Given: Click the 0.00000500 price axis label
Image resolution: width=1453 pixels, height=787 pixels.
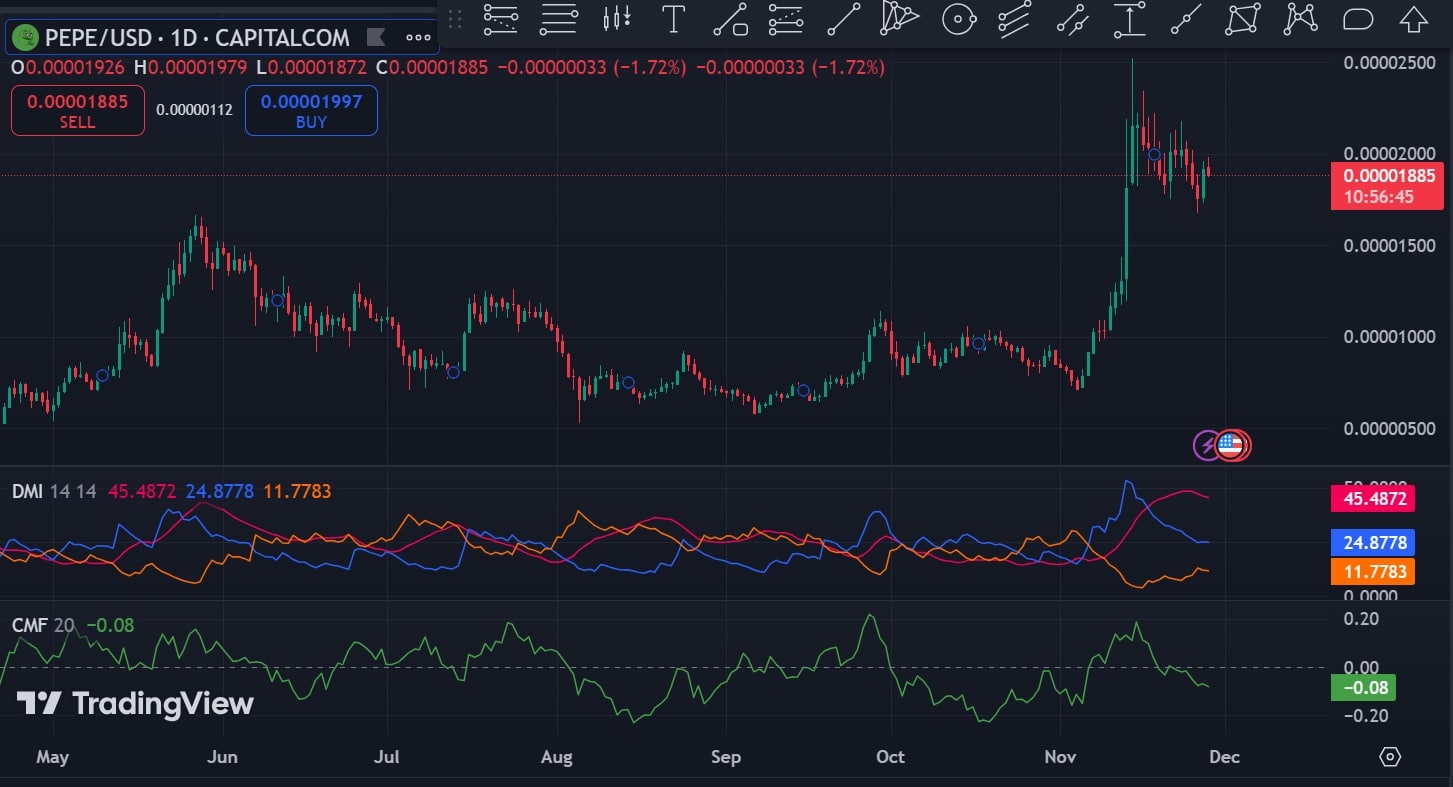Looking at the screenshot, I should [x=1389, y=429].
